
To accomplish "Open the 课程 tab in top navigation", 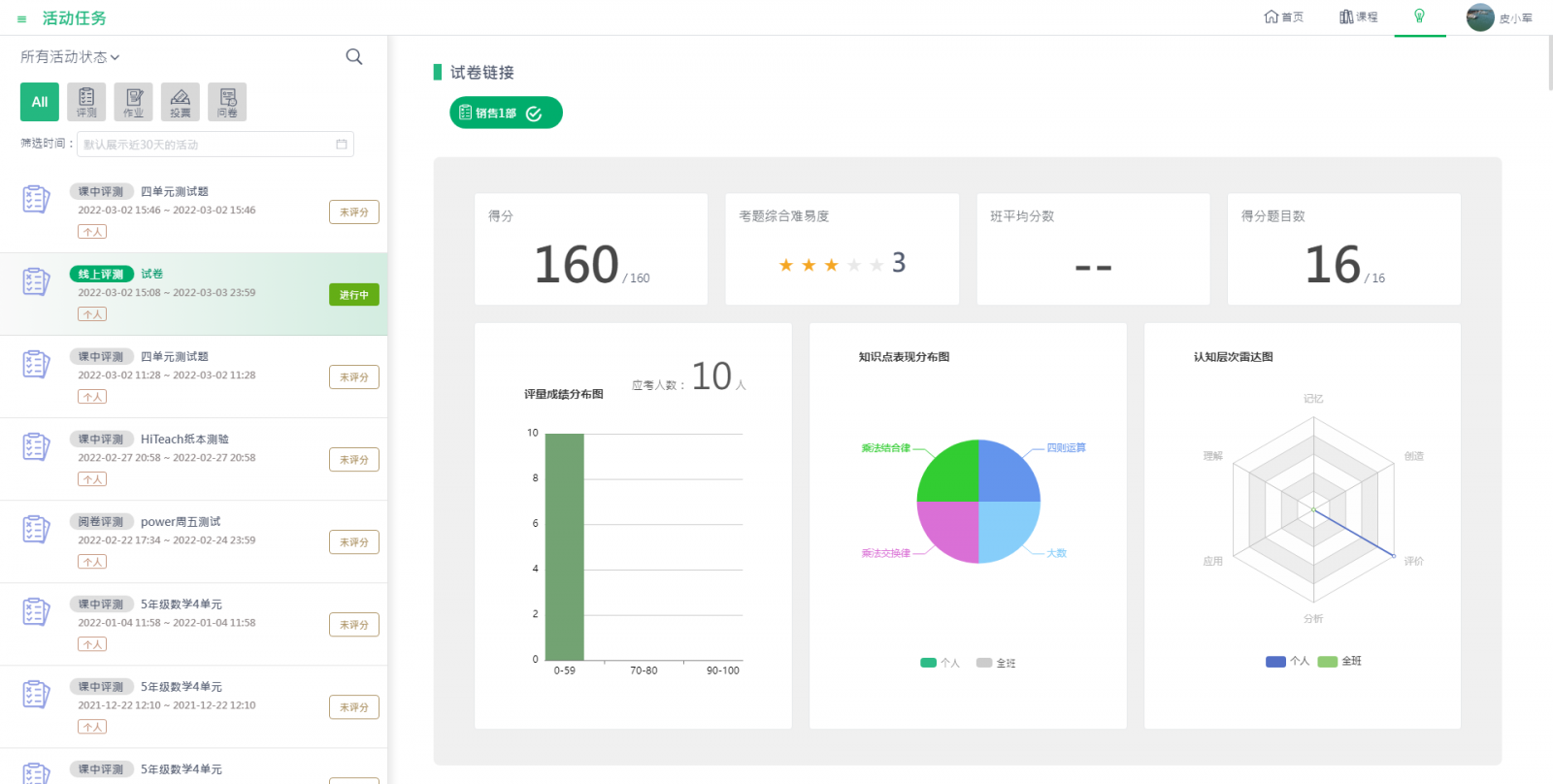I will (x=1358, y=16).
